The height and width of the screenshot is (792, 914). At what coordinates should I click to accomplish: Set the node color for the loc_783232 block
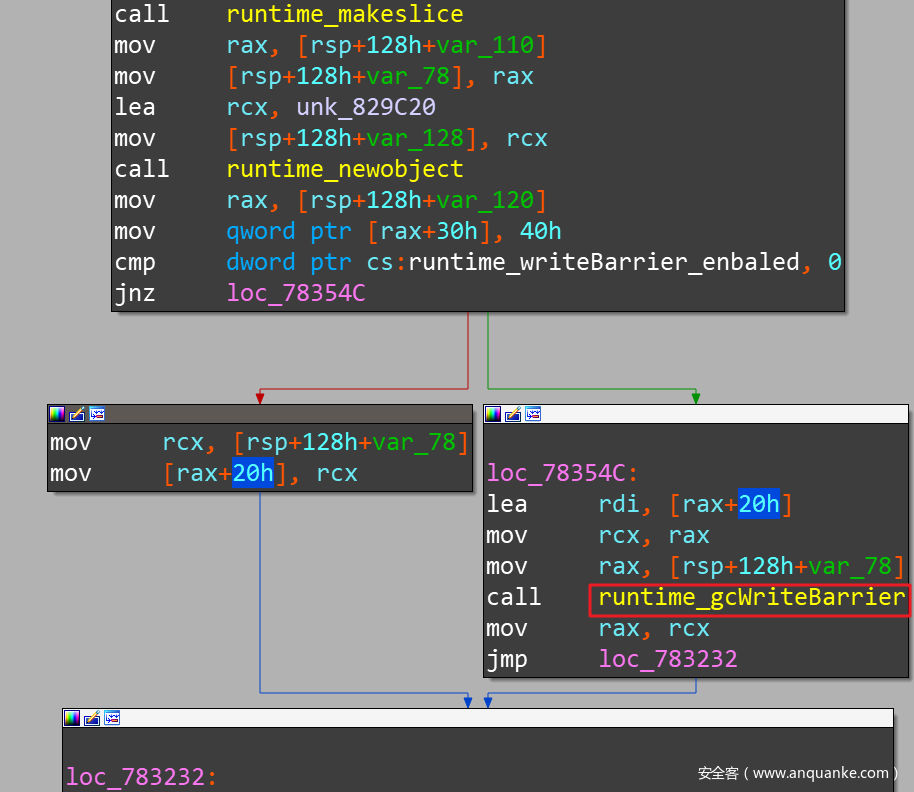72,718
